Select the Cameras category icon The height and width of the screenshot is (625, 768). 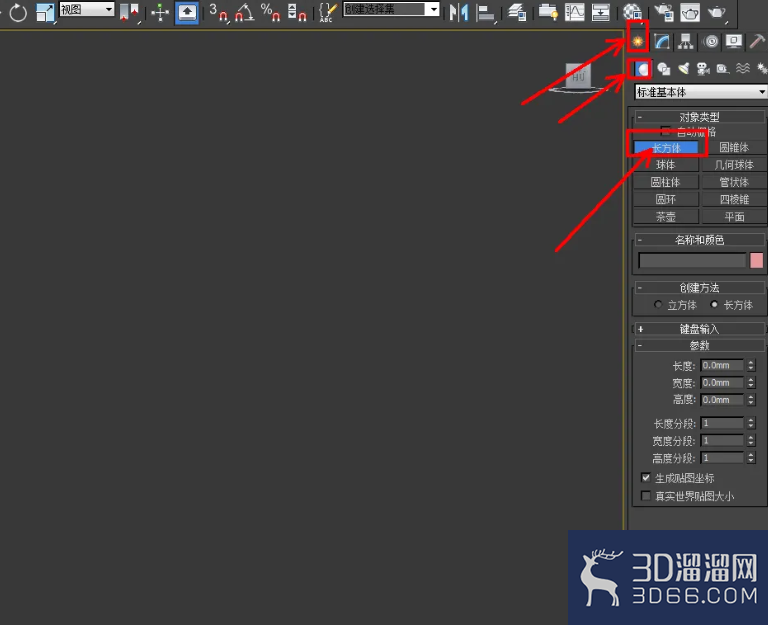click(x=703, y=69)
